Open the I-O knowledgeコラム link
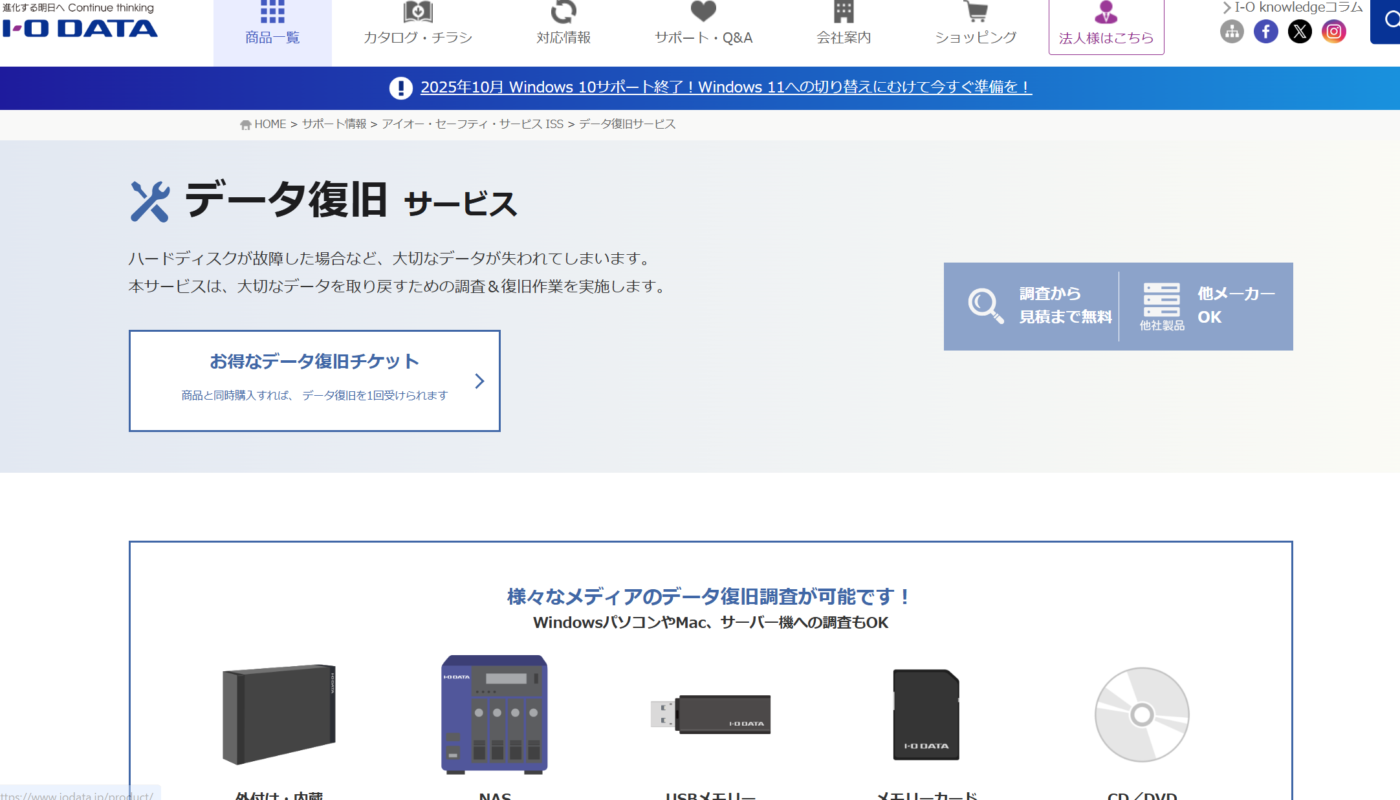This screenshot has height=800, width=1400. click(x=1295, y=7)
